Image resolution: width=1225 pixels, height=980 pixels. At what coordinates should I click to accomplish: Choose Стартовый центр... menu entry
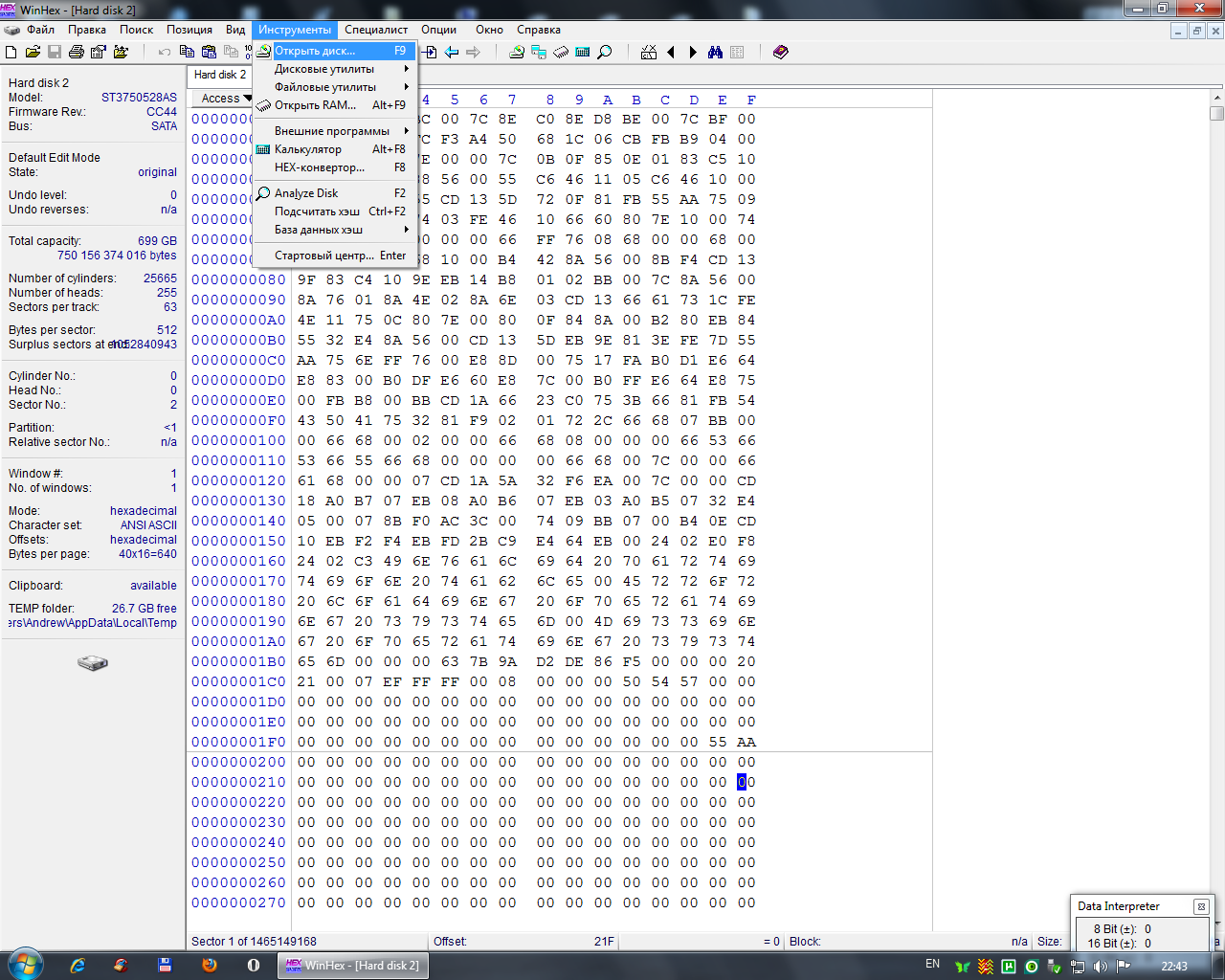pyautogui.click(x=334, y=256)
